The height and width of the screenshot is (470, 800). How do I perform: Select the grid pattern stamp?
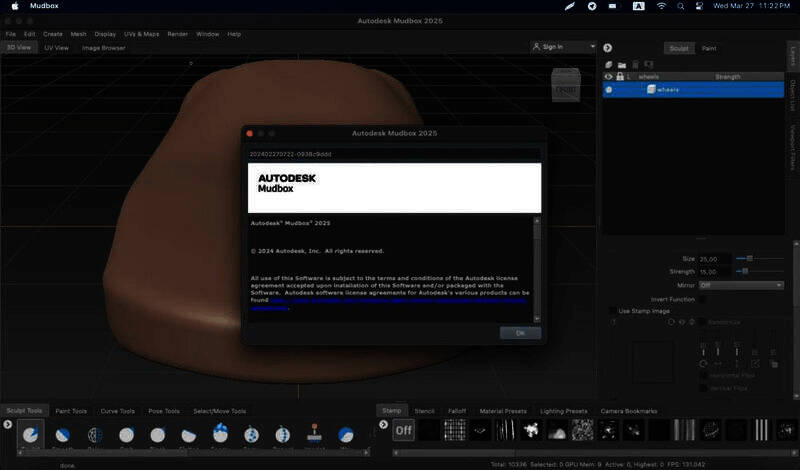[455, 430]
